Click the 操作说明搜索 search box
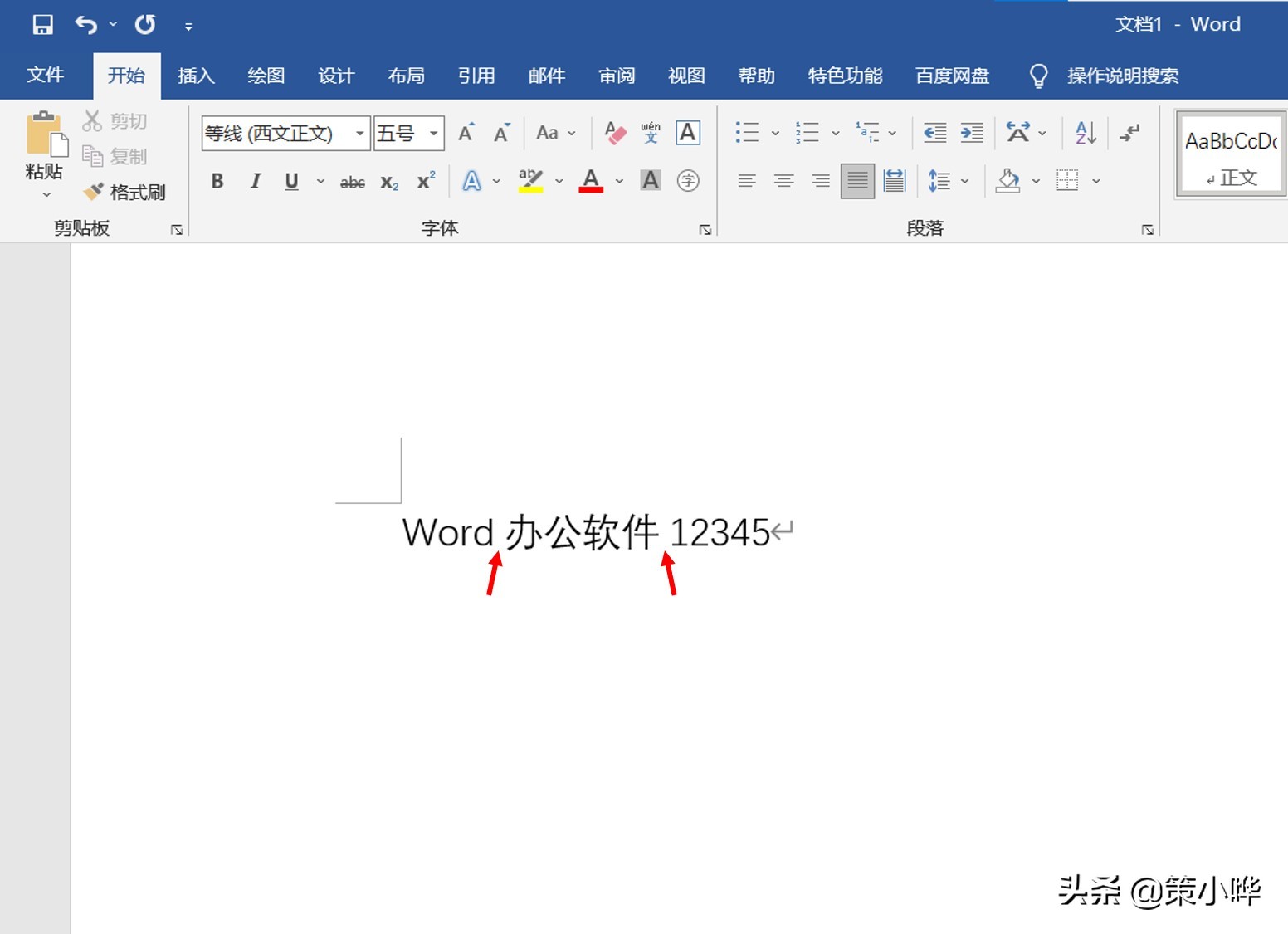The height and width of the screenshot is (934, 1288). coord(1122,76)
